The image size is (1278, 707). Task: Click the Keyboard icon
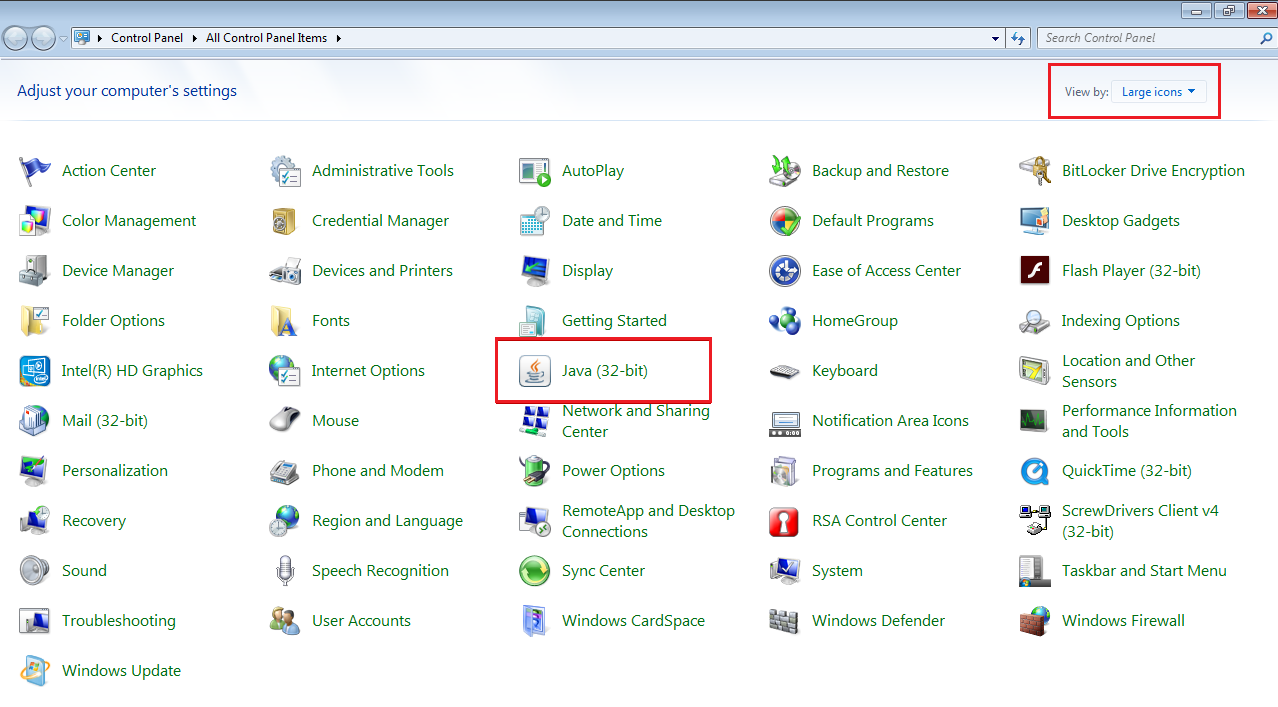coord(785,371)
